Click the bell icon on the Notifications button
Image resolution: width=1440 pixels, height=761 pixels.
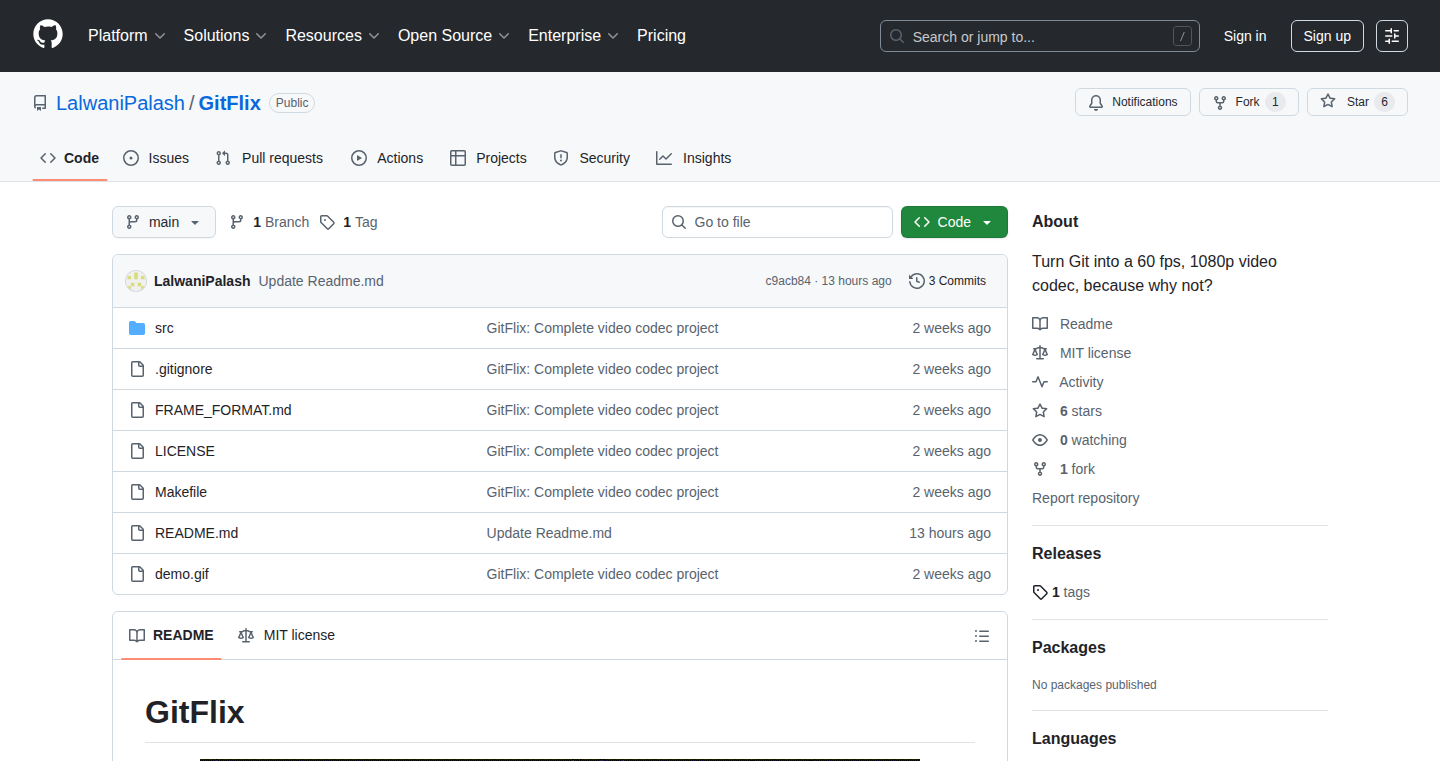point(1096,102)
